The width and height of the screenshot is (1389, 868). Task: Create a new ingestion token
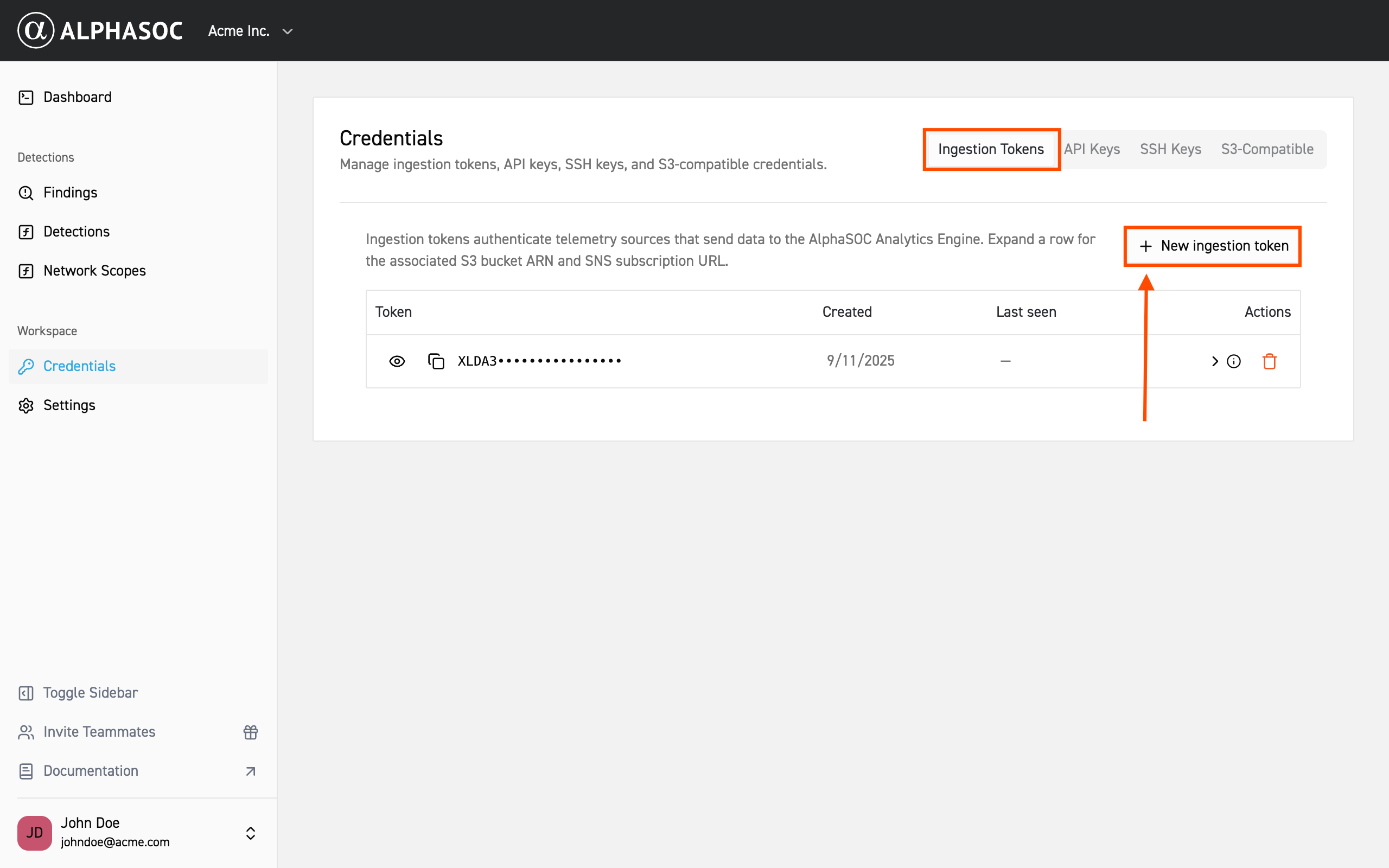1213,246
